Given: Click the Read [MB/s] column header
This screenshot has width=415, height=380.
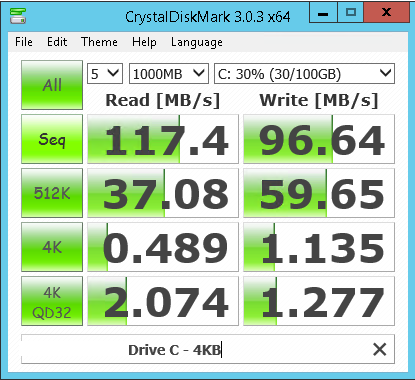Looking at the screenshot, I should [163, 100].
